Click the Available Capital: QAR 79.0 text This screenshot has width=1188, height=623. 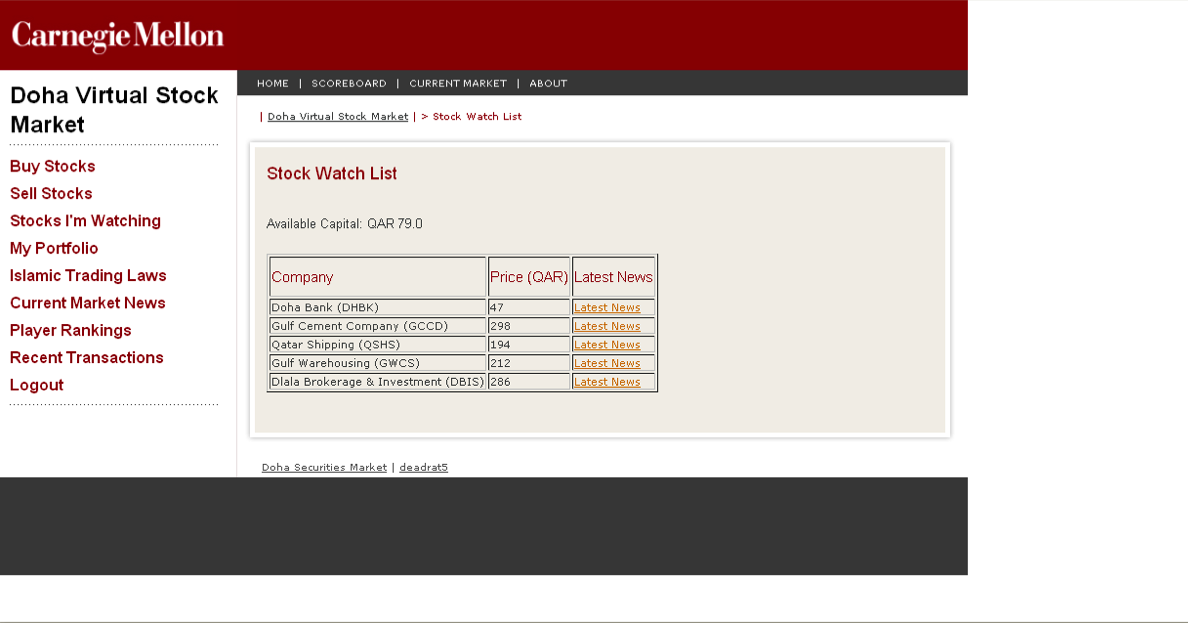(345, 224)
